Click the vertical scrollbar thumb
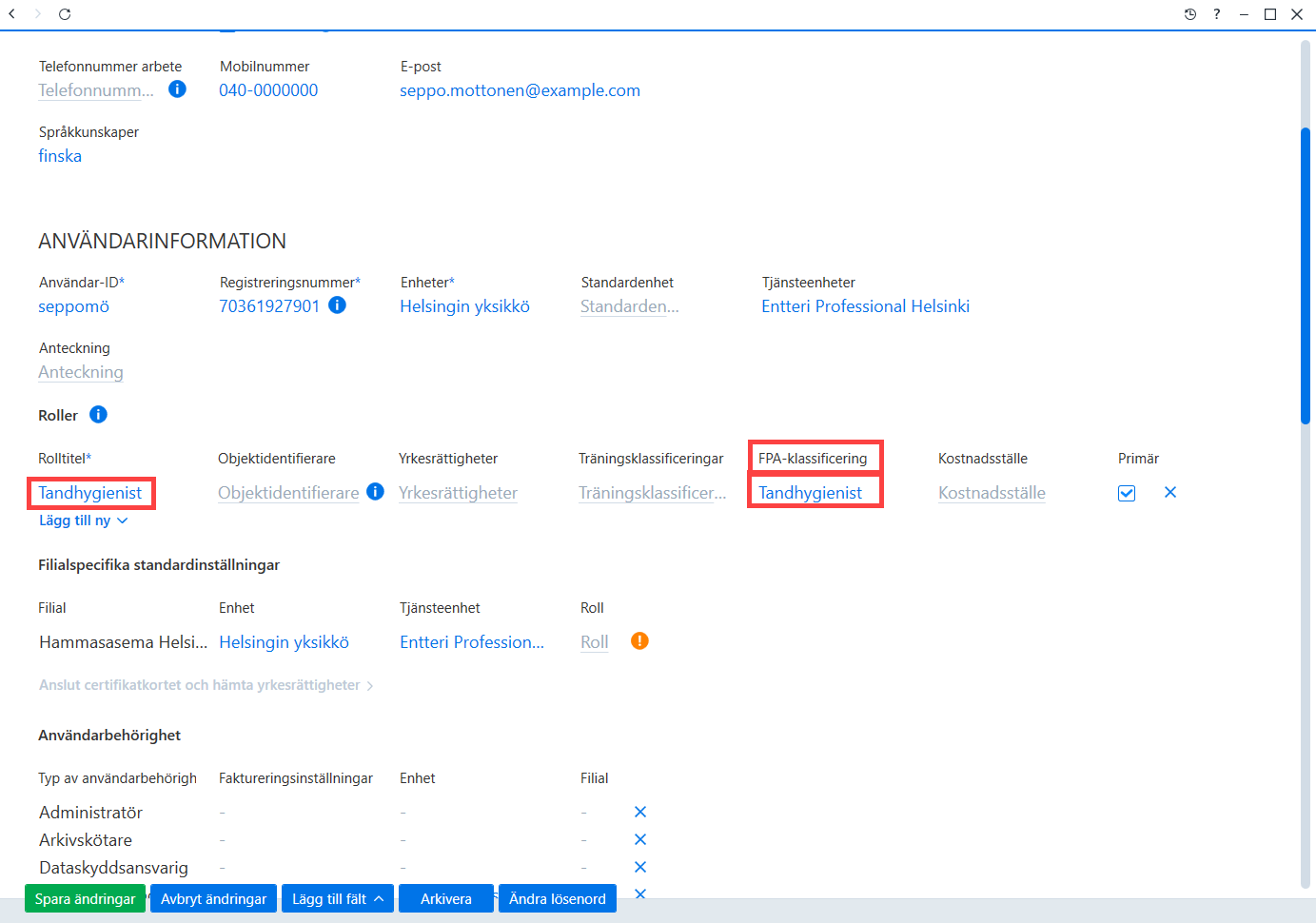Screen dimensions: 1316x923 tap(1306, 276)
